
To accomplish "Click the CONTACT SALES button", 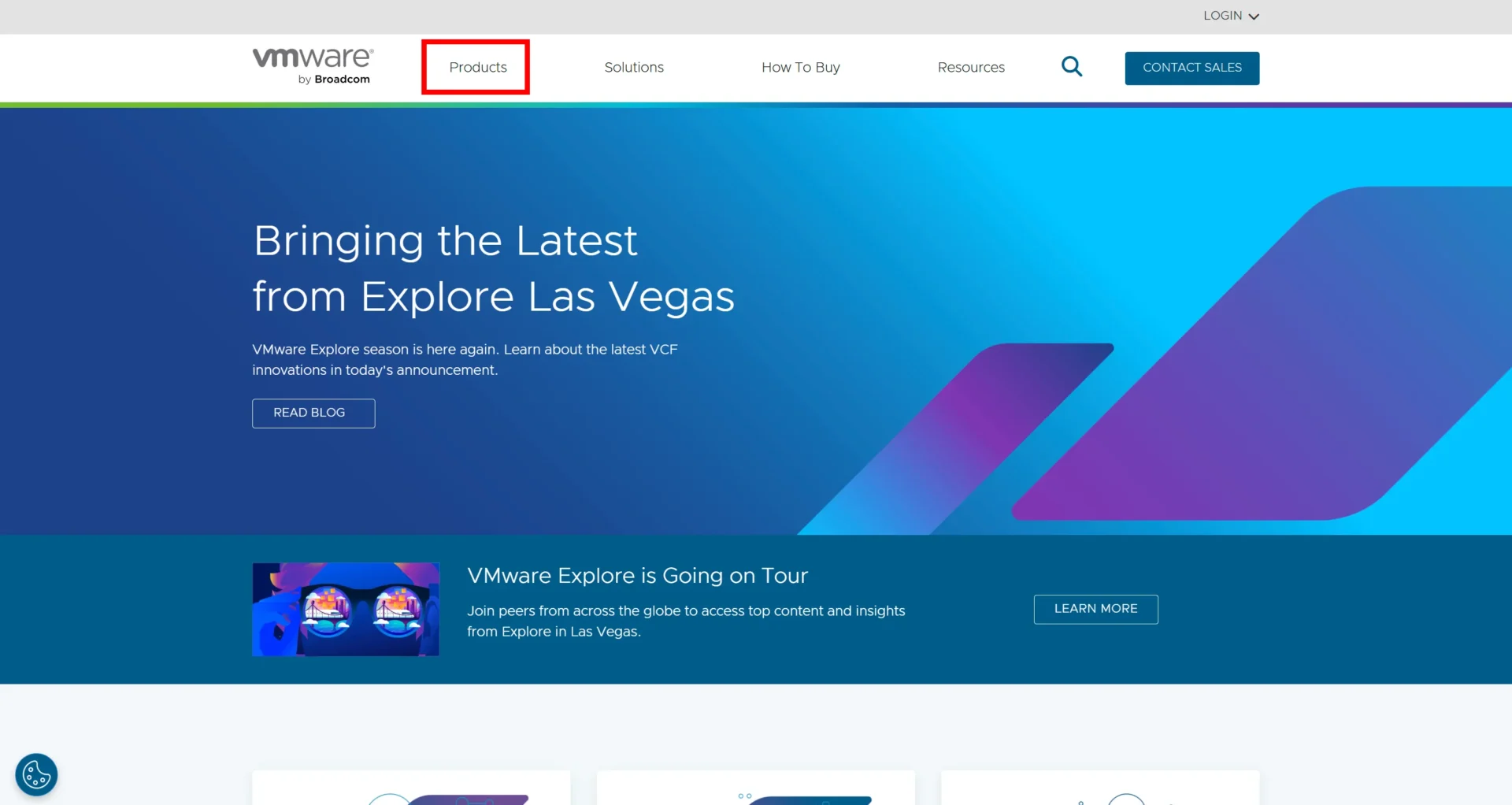I will pos(1192,69).
